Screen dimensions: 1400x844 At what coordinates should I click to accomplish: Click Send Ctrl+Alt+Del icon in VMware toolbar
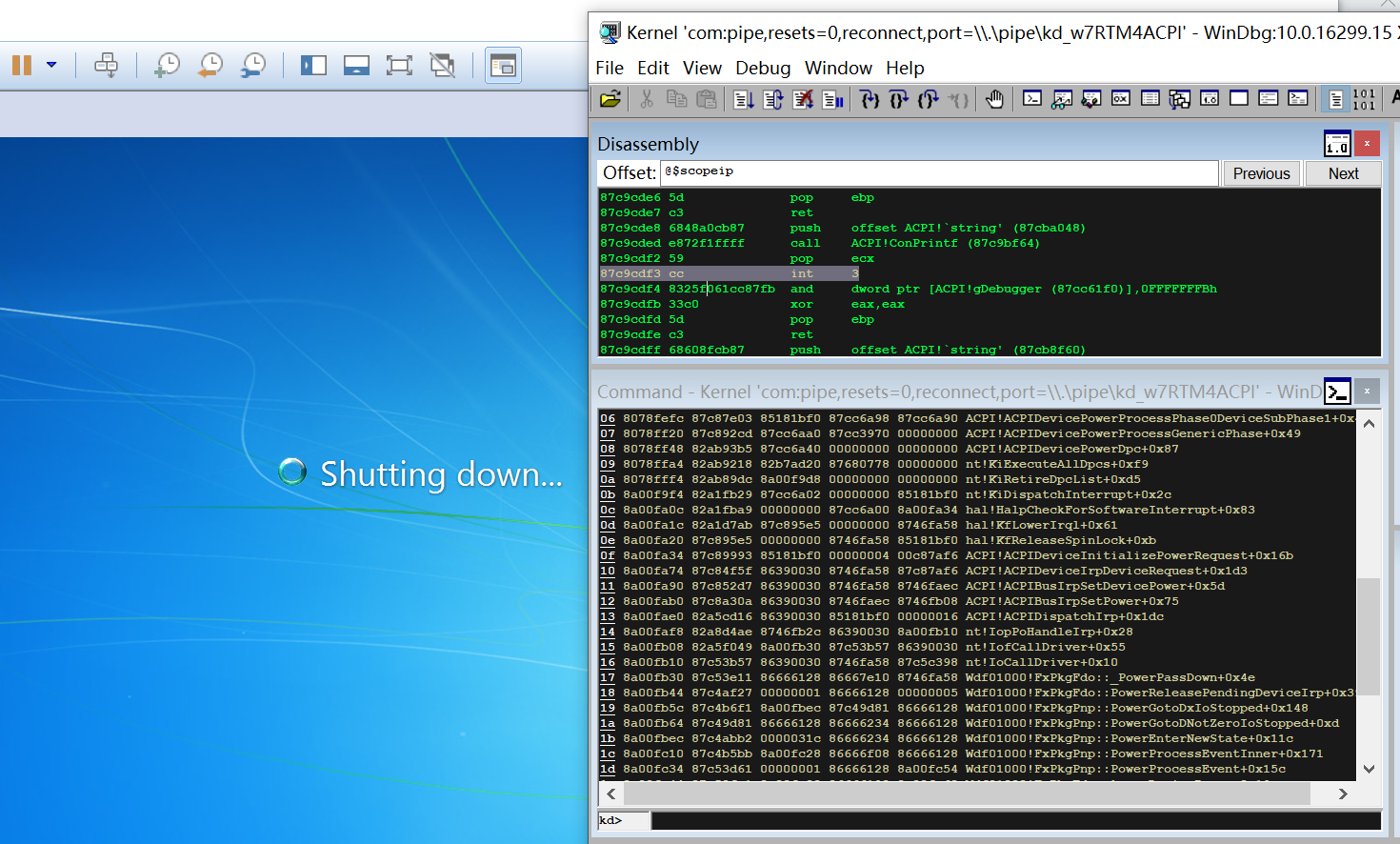pos(107,65)
